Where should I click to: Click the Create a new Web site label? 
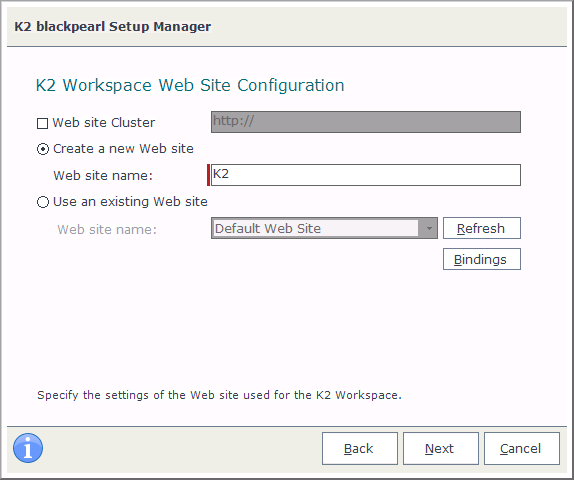coord(123,149)
